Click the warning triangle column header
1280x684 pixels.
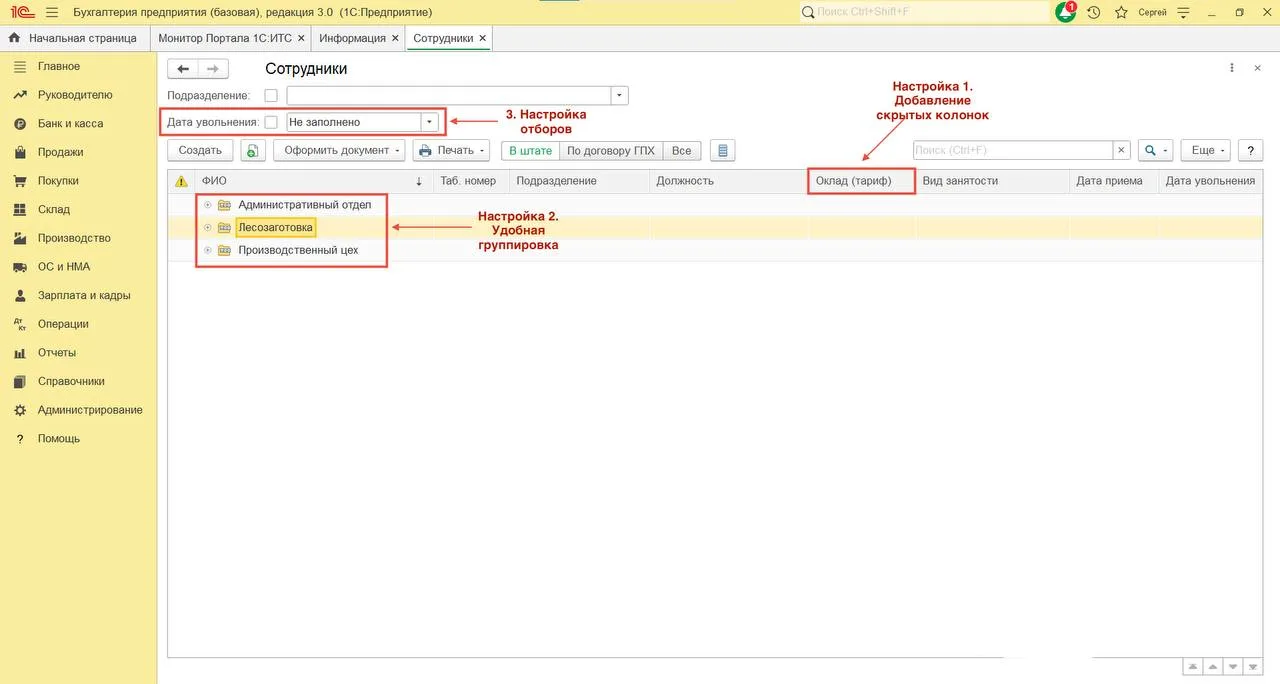[x=181, y=181]
